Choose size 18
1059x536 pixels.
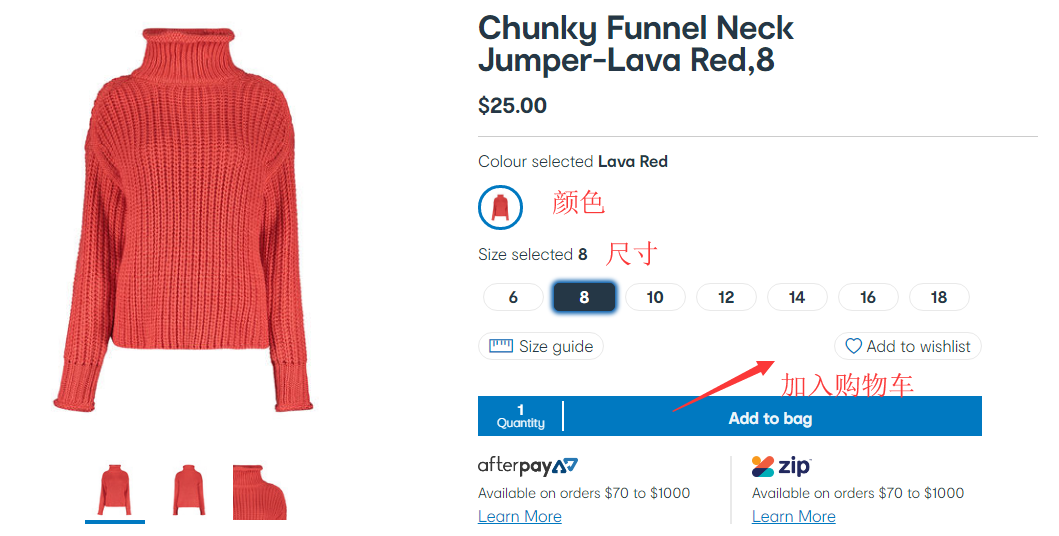coord(939,297)
